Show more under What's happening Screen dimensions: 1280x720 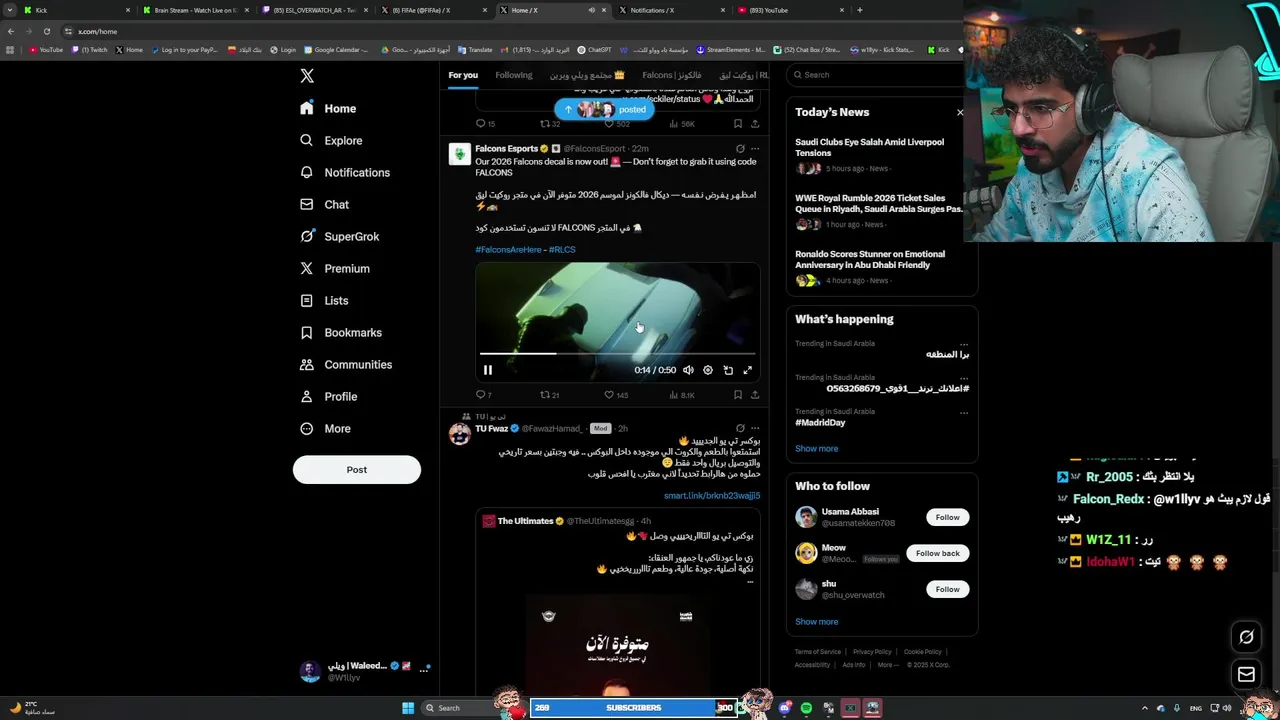coord(817,449)
